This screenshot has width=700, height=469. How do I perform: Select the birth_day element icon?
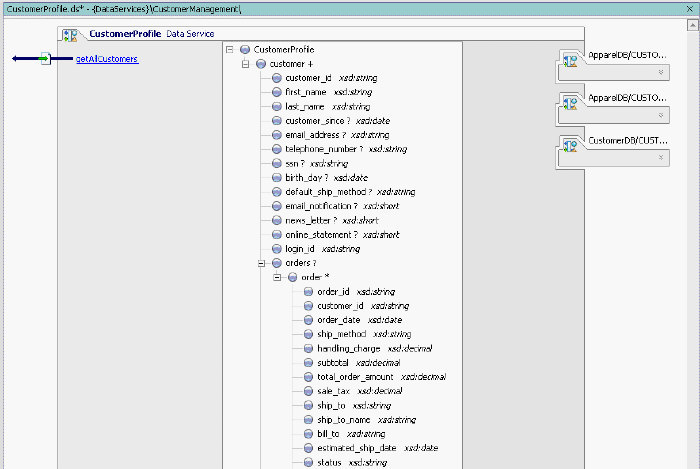[x=277, y=178]
